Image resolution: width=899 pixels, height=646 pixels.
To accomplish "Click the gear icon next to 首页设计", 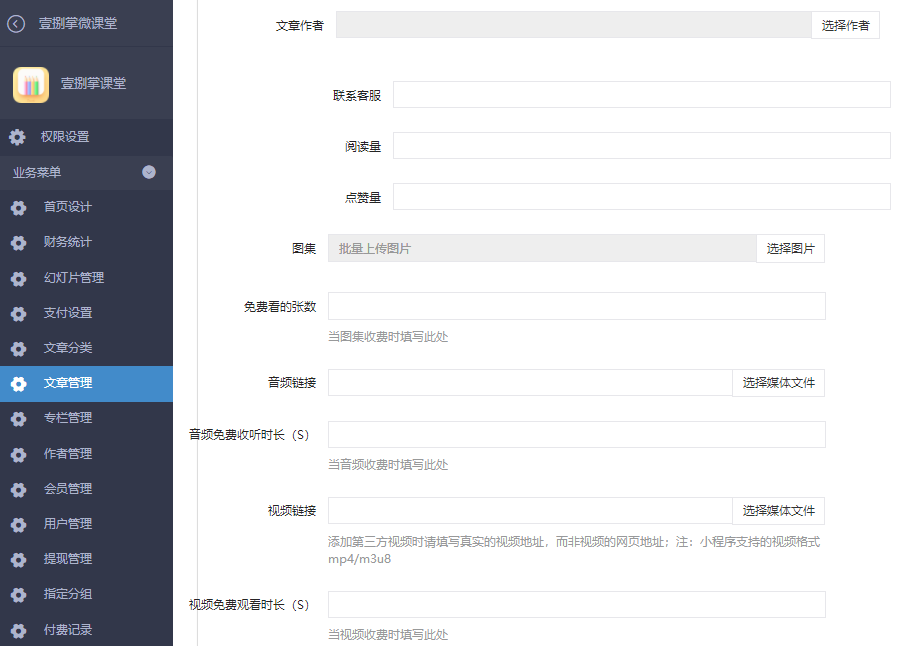I will 18,207.
